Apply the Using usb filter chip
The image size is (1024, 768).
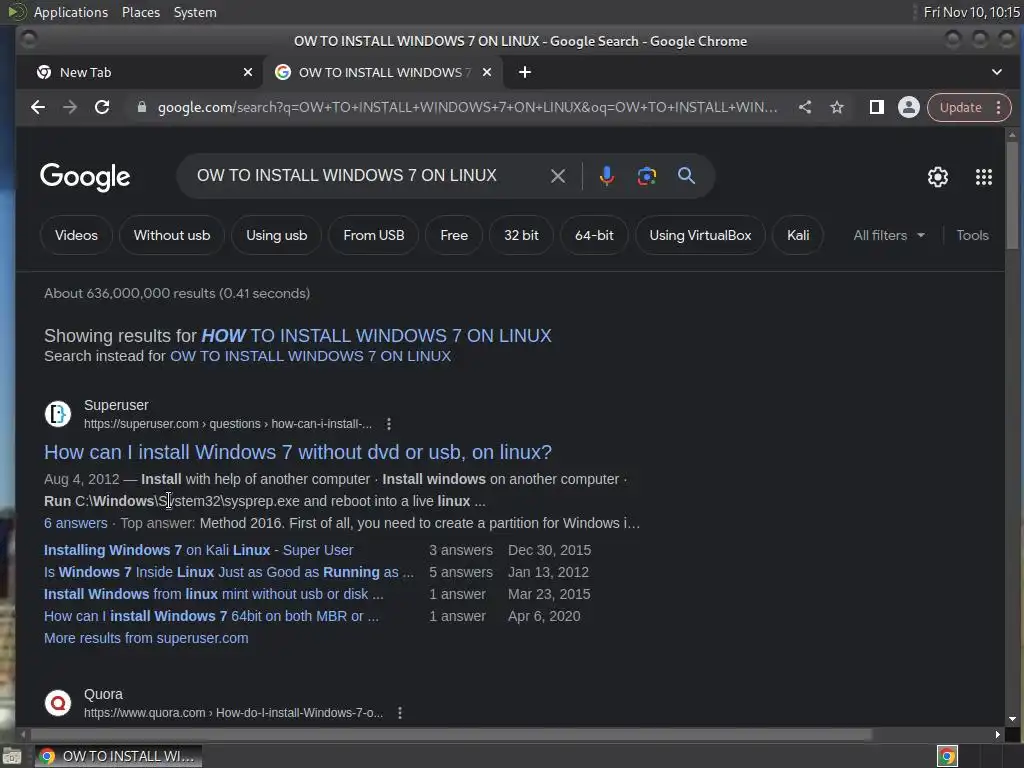[x=276, y=235]
